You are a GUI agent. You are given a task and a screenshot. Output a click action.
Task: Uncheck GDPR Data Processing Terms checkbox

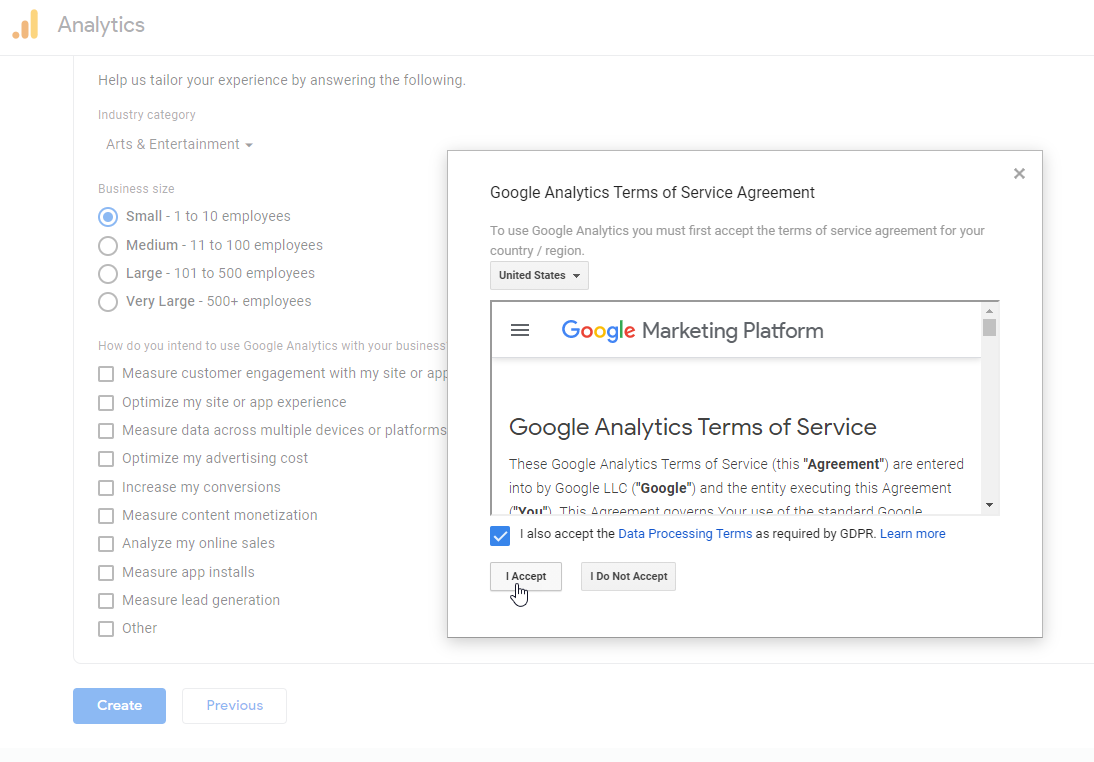(x=500, y=535)
